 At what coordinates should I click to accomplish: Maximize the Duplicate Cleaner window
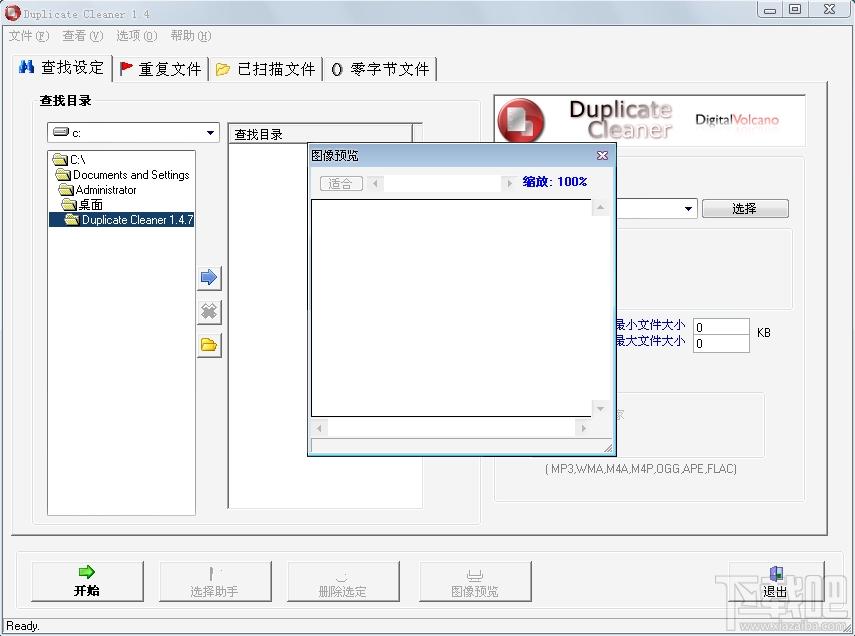(x=795, y=10)
